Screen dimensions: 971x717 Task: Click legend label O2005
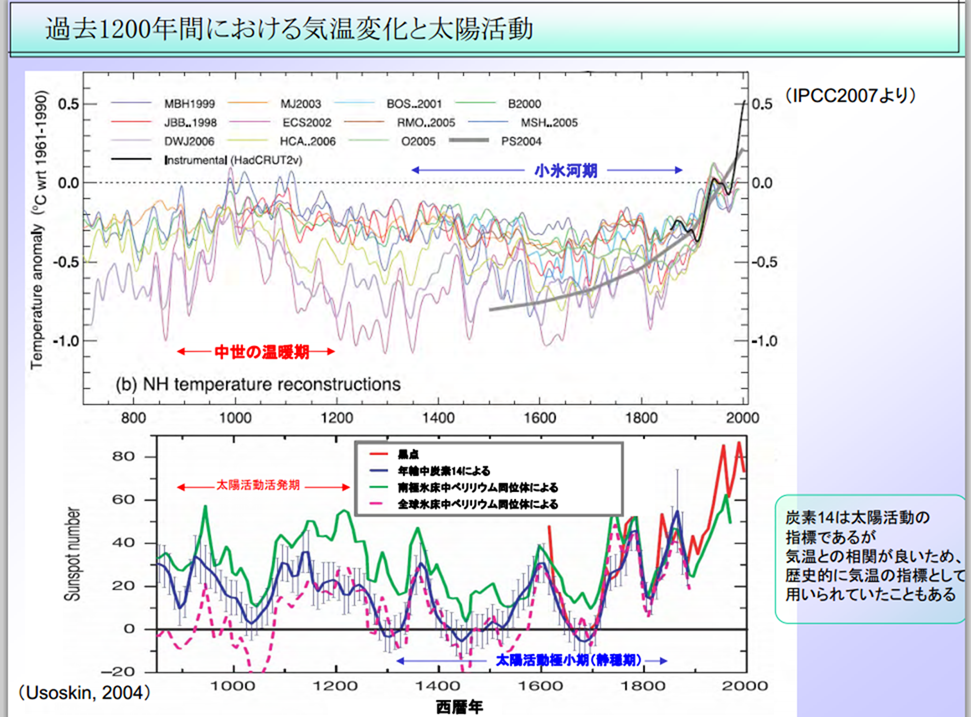click(x=419, y=141)
